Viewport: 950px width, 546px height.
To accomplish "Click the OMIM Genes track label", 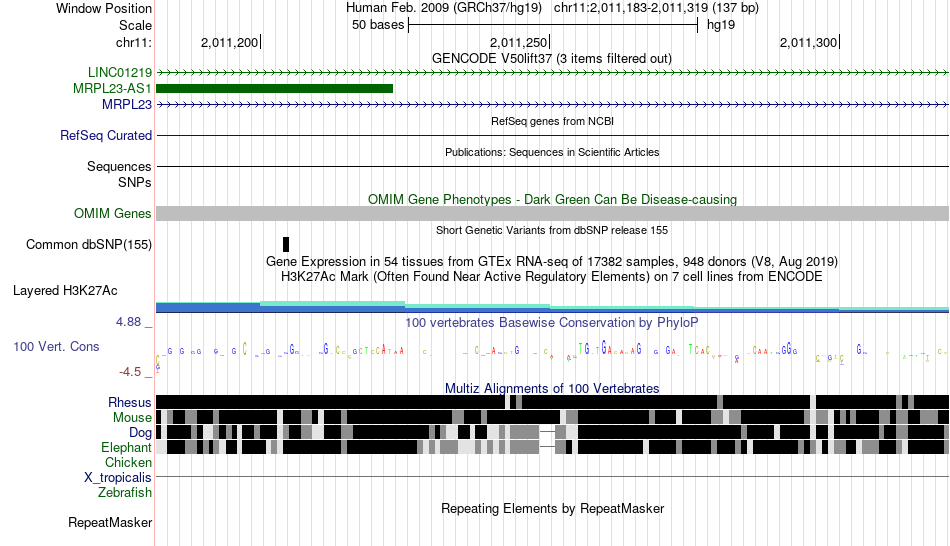I will pos(113,213).
